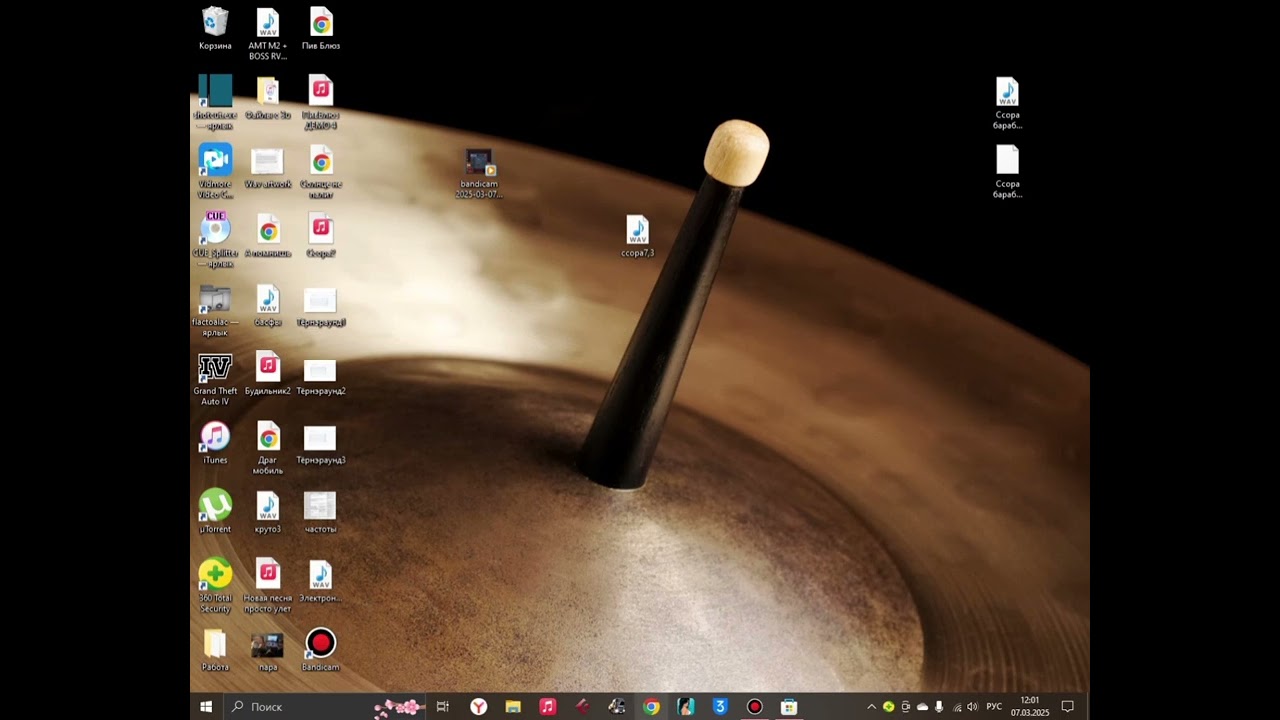The width and height of the screenshot is (1280, 720).
Task: Open Task View from the taskbar
Action: coord(443,707)
